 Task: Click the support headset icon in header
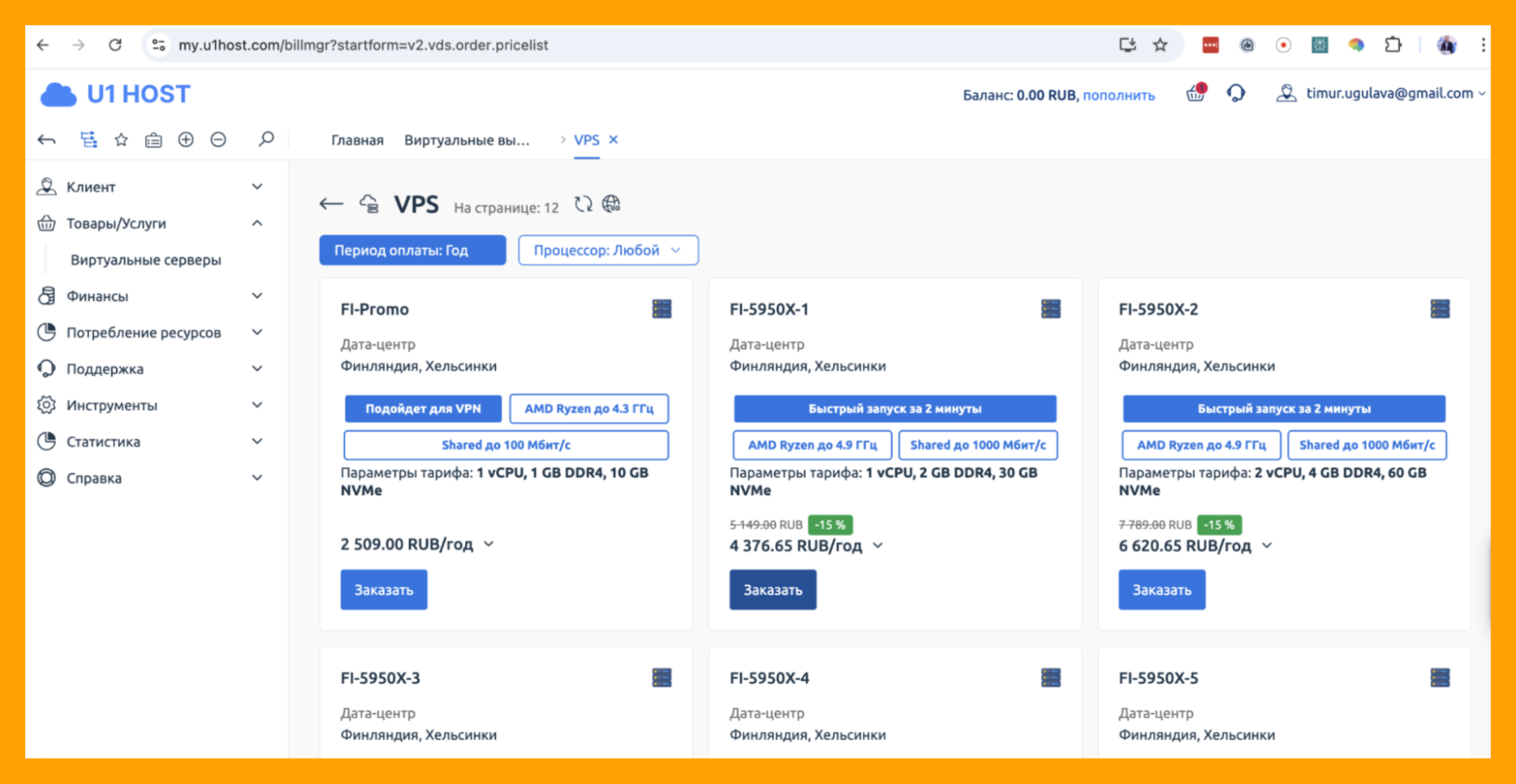pos(1235,94)
